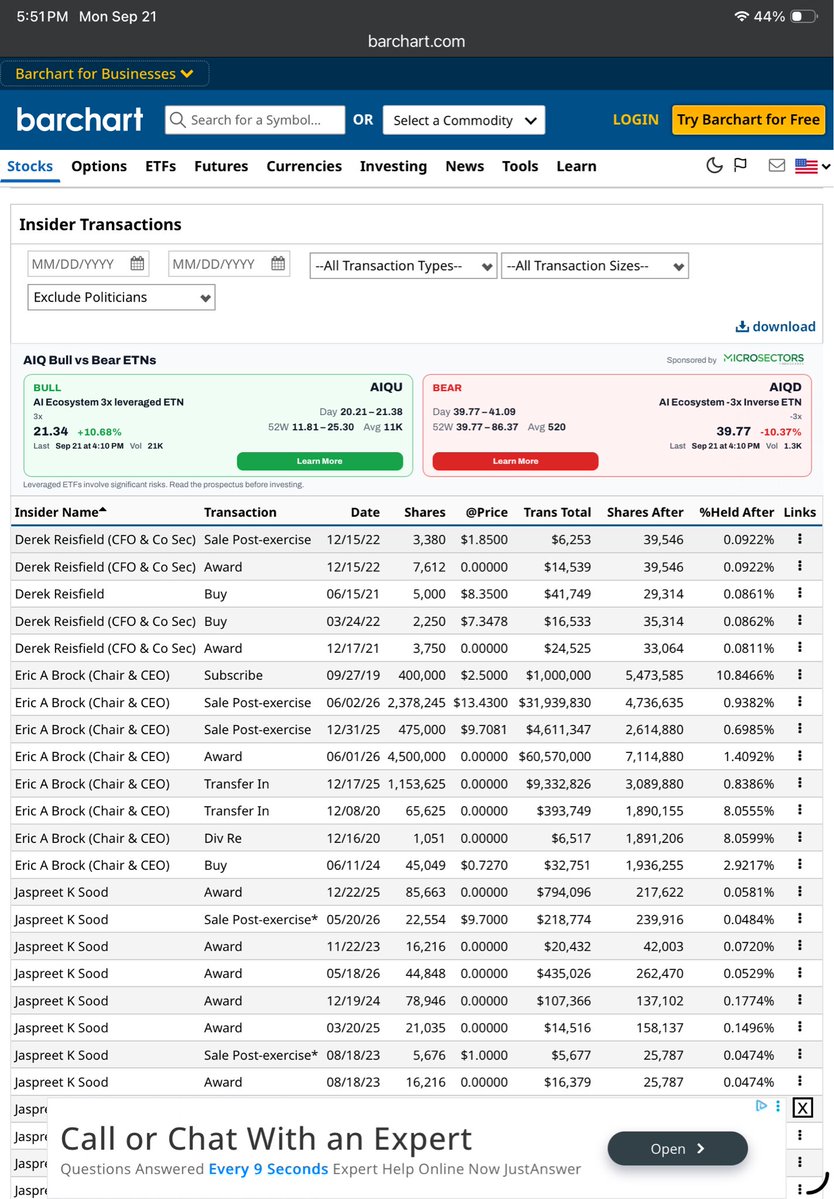Expand Barchart for Businesses menu
This screenshot has height=1199, width=834.
pos(104,73)
